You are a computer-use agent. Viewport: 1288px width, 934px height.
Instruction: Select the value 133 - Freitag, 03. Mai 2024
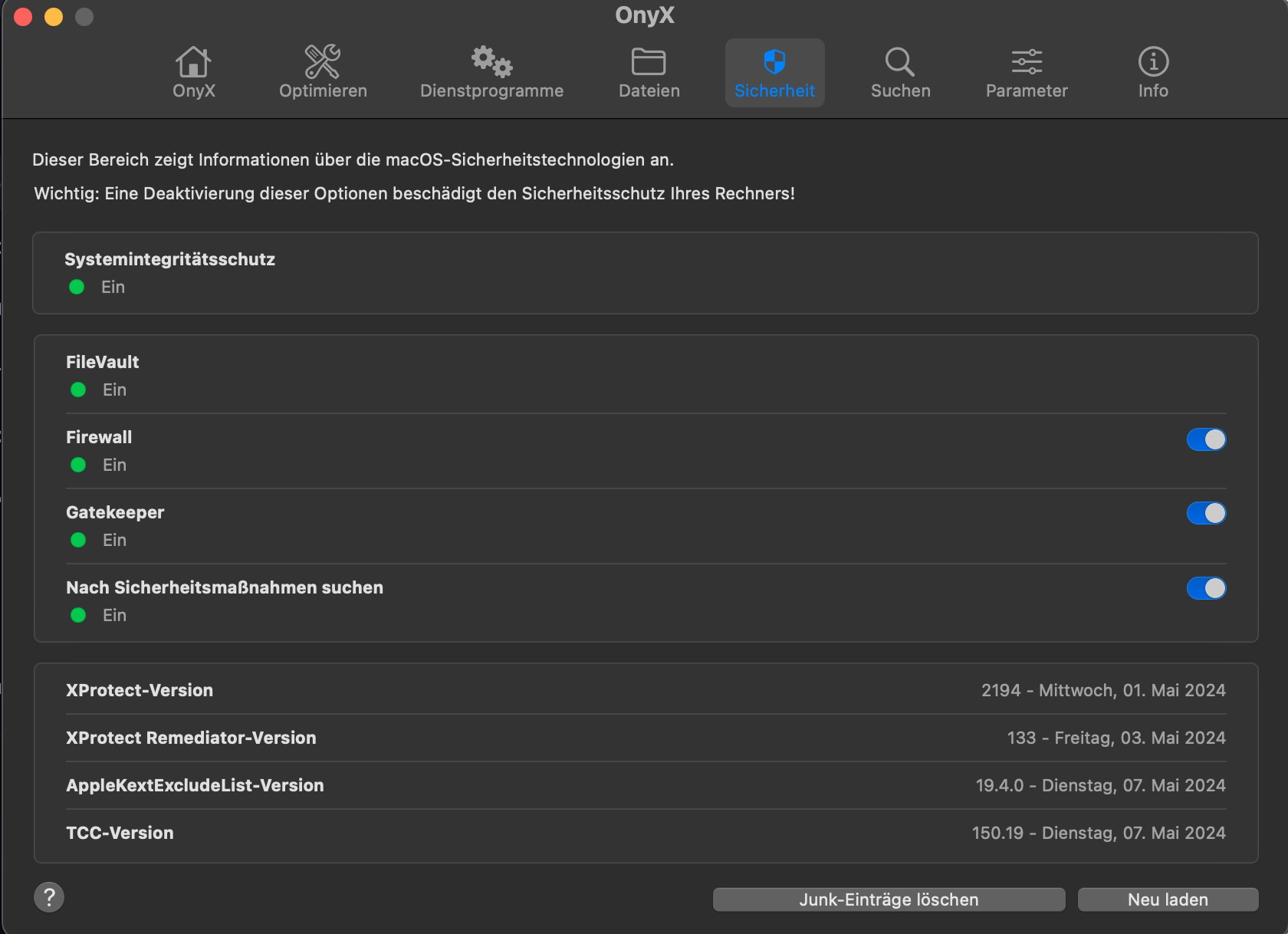pyautogui.click(x=1116, y=738)
